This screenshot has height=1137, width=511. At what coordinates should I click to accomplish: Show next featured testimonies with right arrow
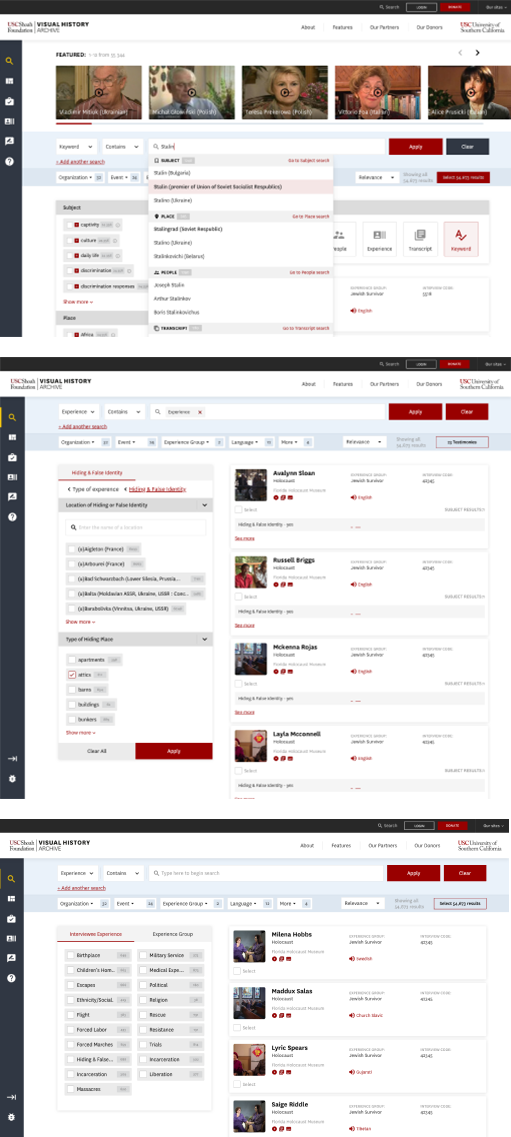coord(477,53)
